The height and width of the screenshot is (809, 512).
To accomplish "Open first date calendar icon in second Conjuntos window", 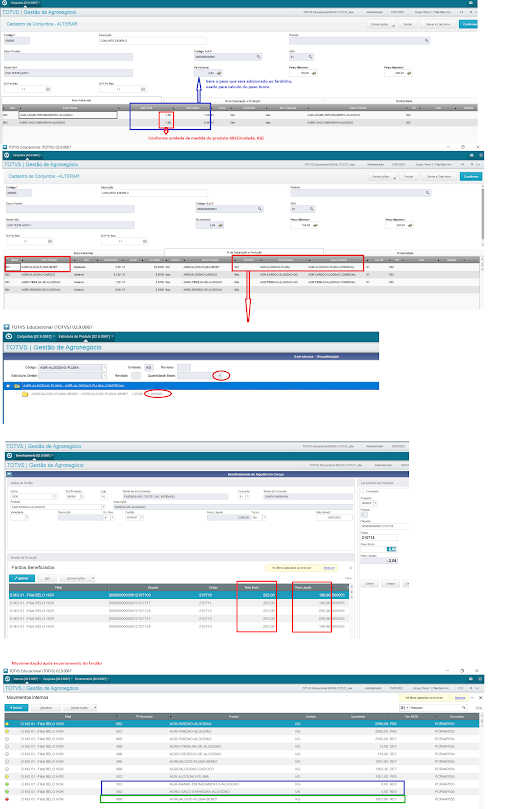I will (x=50, y=241).
